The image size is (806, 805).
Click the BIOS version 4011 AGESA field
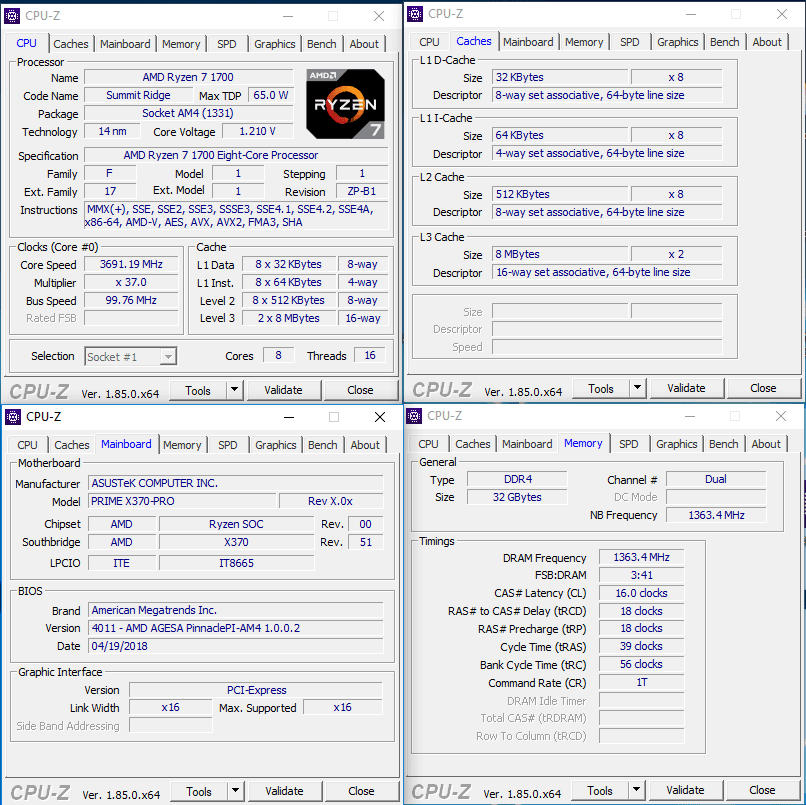pyautogui.click(x=235, y=628)
